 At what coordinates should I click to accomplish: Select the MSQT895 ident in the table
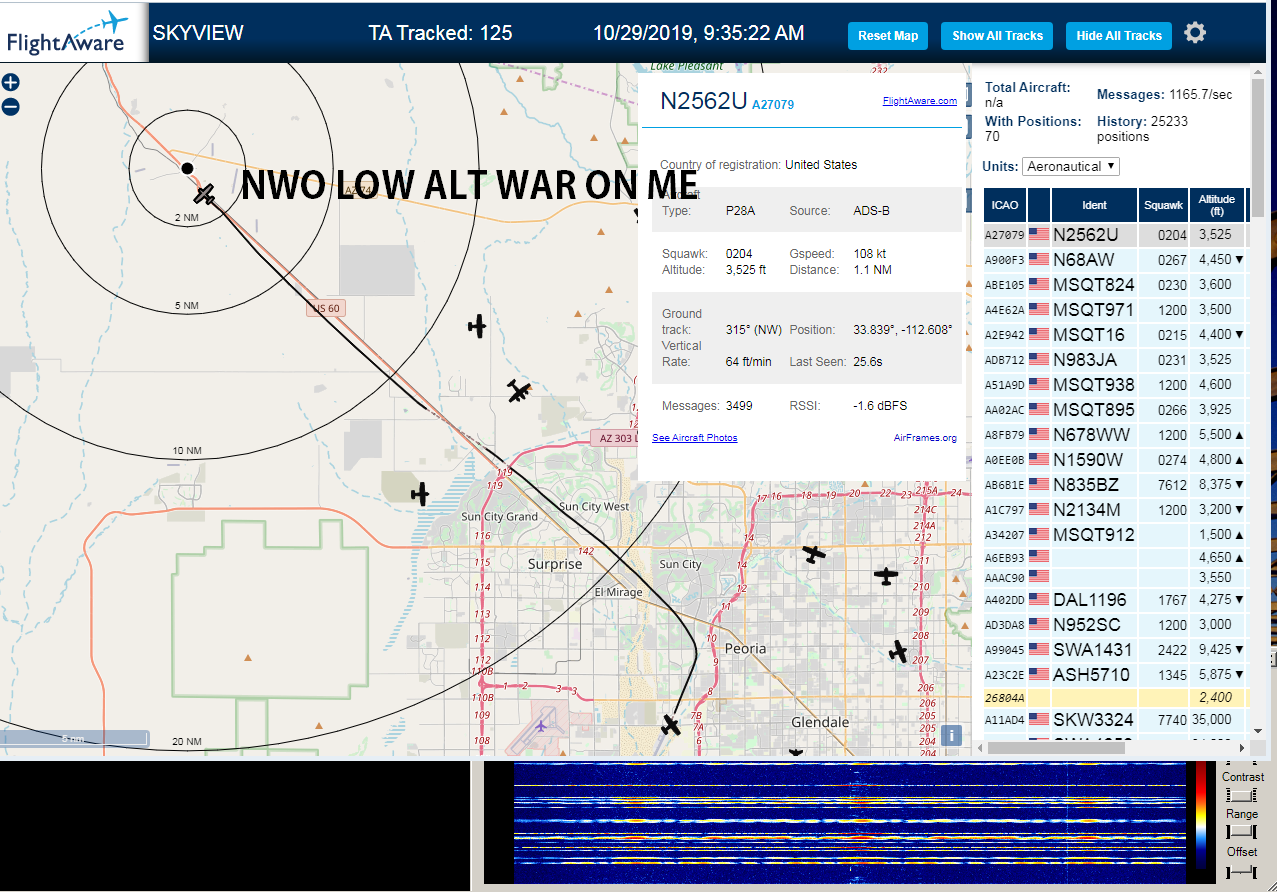click(1093, 410)
